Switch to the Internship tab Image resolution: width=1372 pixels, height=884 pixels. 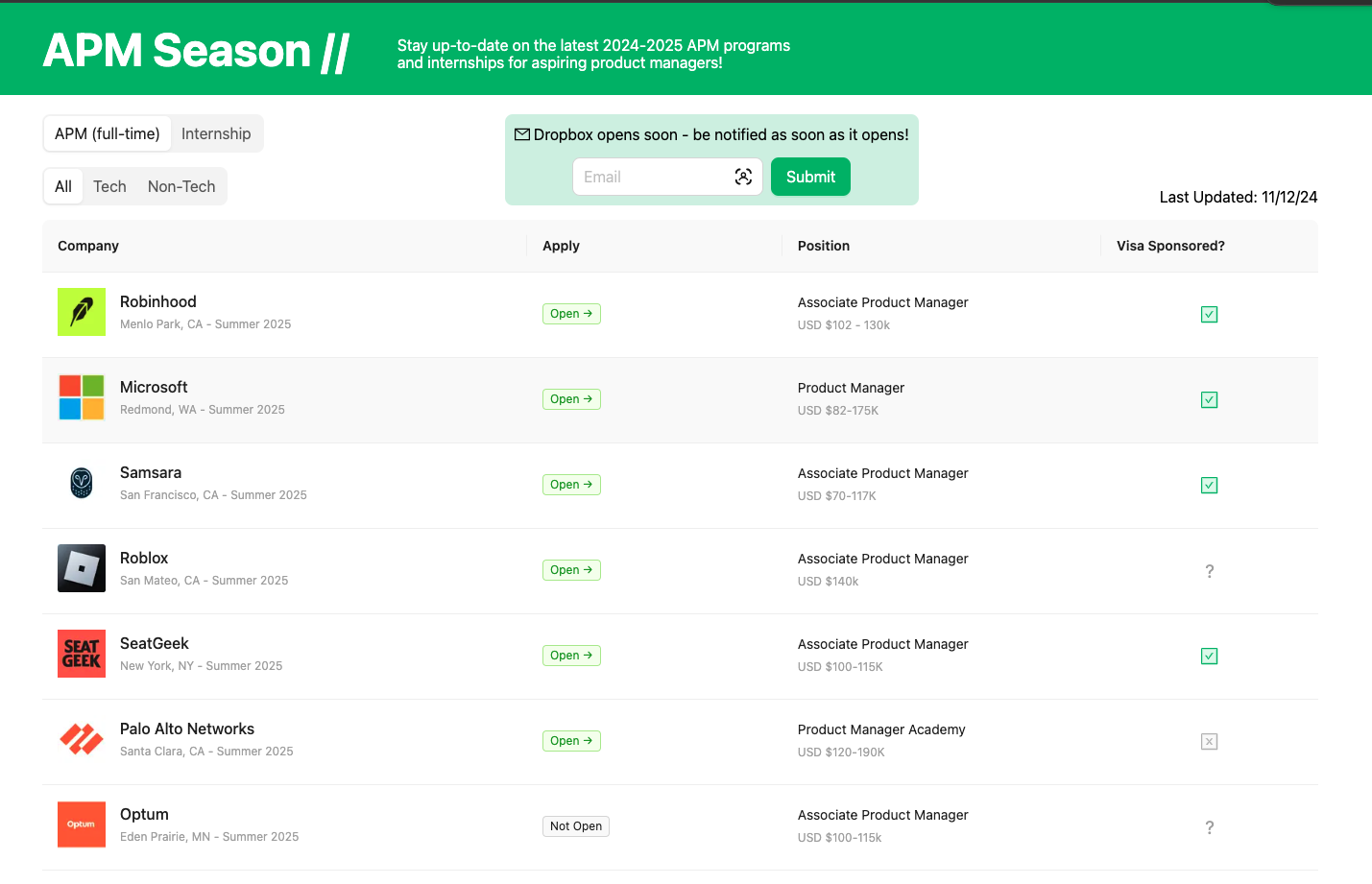[216, 134]
